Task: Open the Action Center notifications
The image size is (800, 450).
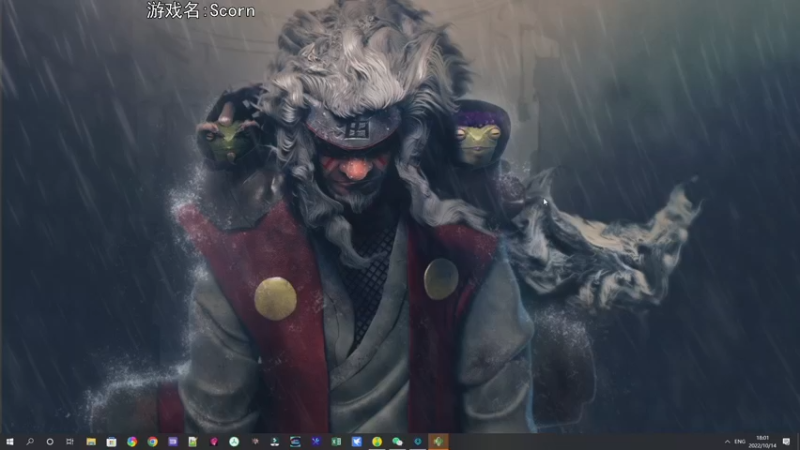Action: 786,442
